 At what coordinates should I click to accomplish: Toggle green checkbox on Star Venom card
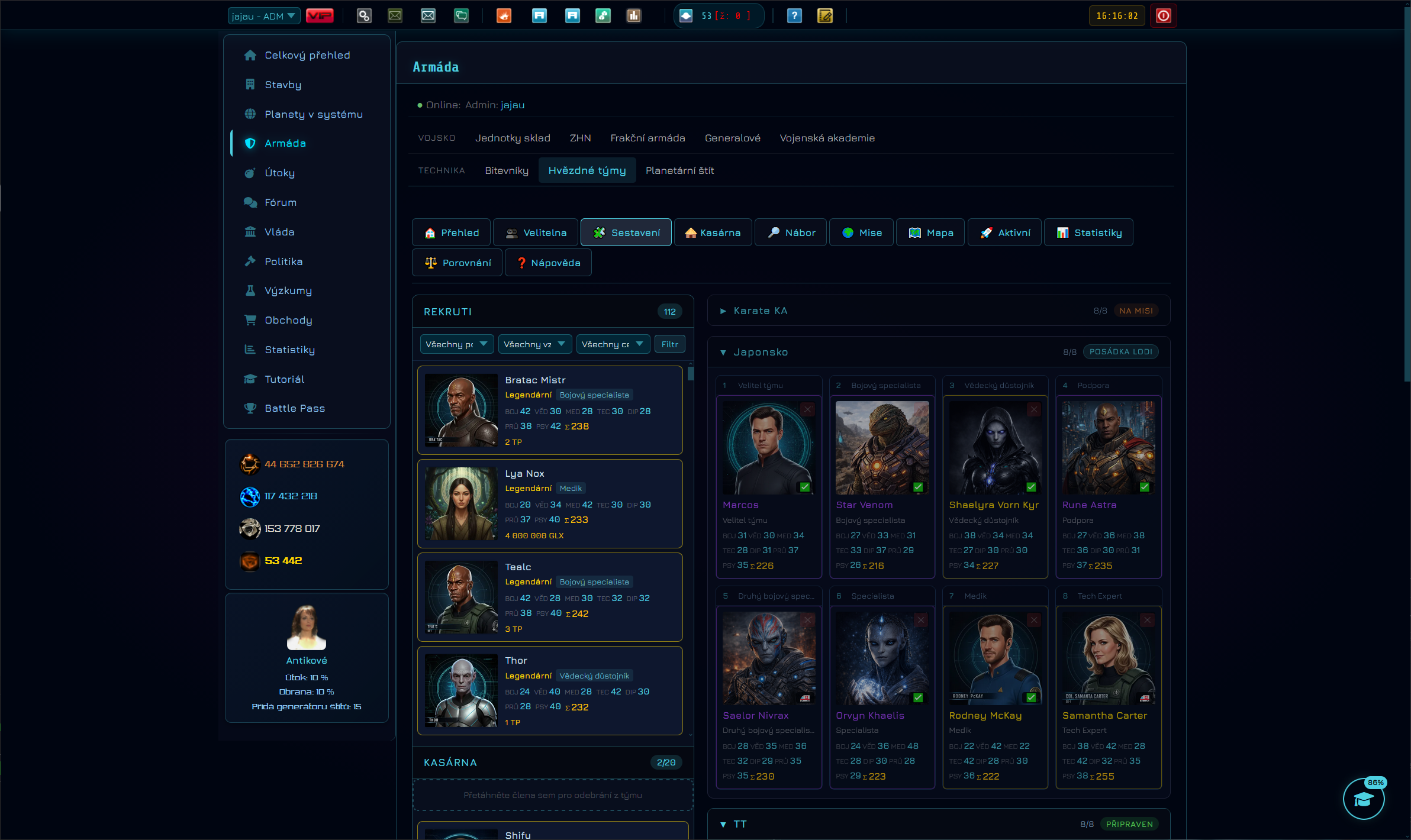pos(918,487)
